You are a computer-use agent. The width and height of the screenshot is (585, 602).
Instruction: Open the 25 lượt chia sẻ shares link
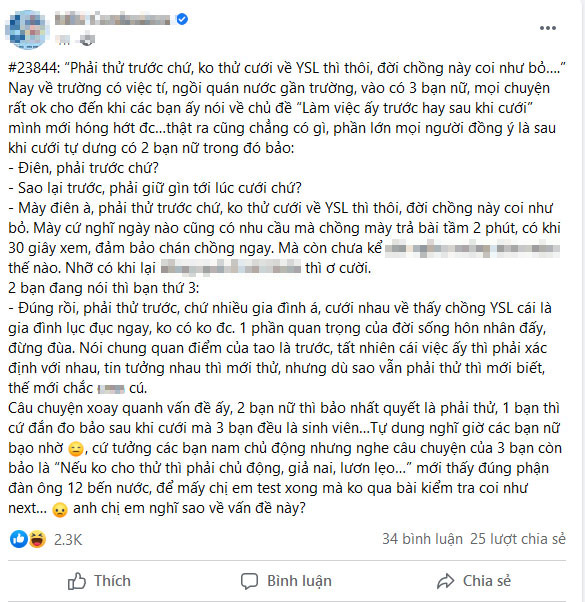point(518,539)
